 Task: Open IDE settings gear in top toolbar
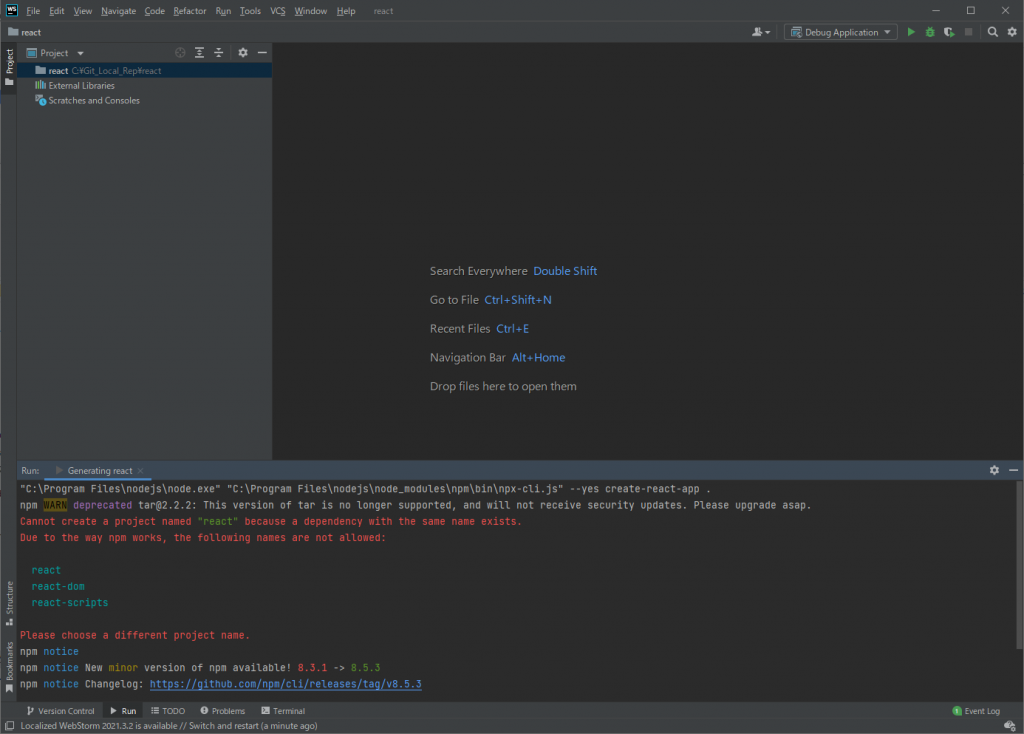pyautogui.click(x=1012, y=32)
